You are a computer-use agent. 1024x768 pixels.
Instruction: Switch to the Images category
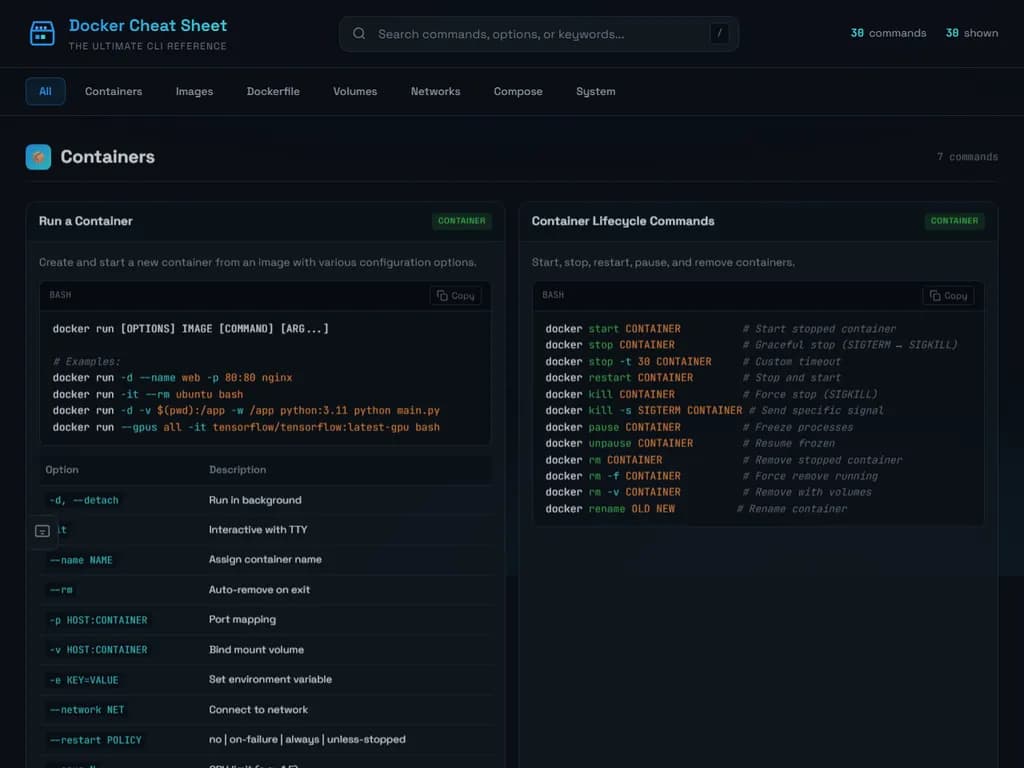(x=194, y=91)
